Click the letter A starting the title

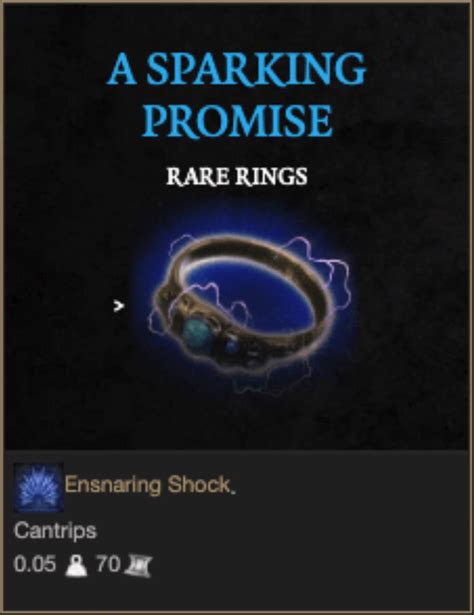click(122, 69)
